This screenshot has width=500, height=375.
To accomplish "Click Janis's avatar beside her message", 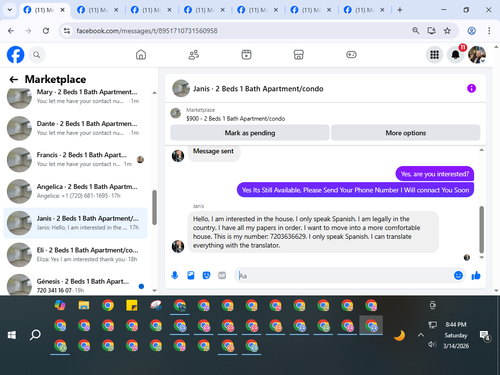I will tap(178, 246).
